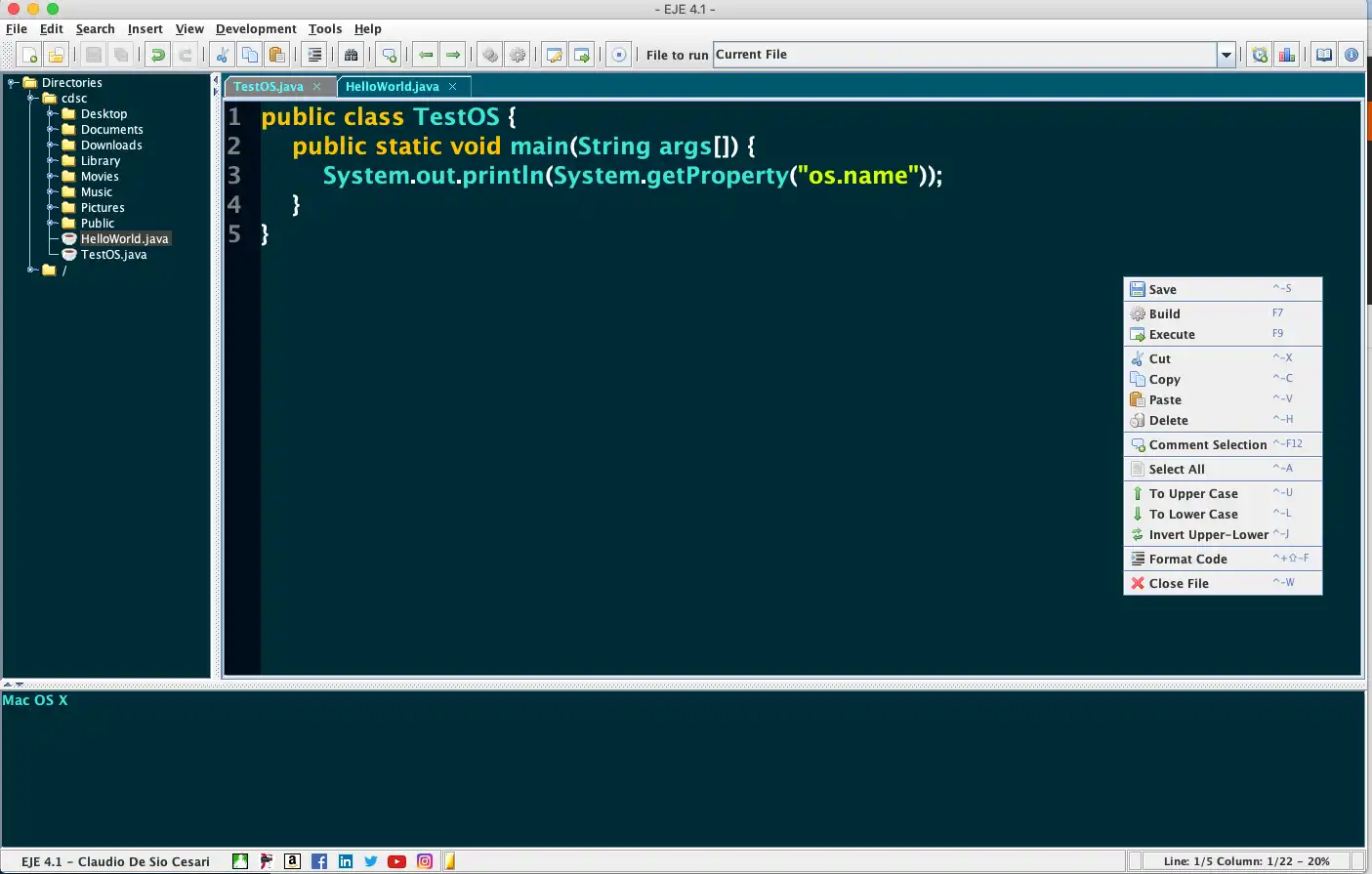This screenshot has width=1372, height=874.
Task: Open the Twitter icon in status bar
Action: coord(371,861)
